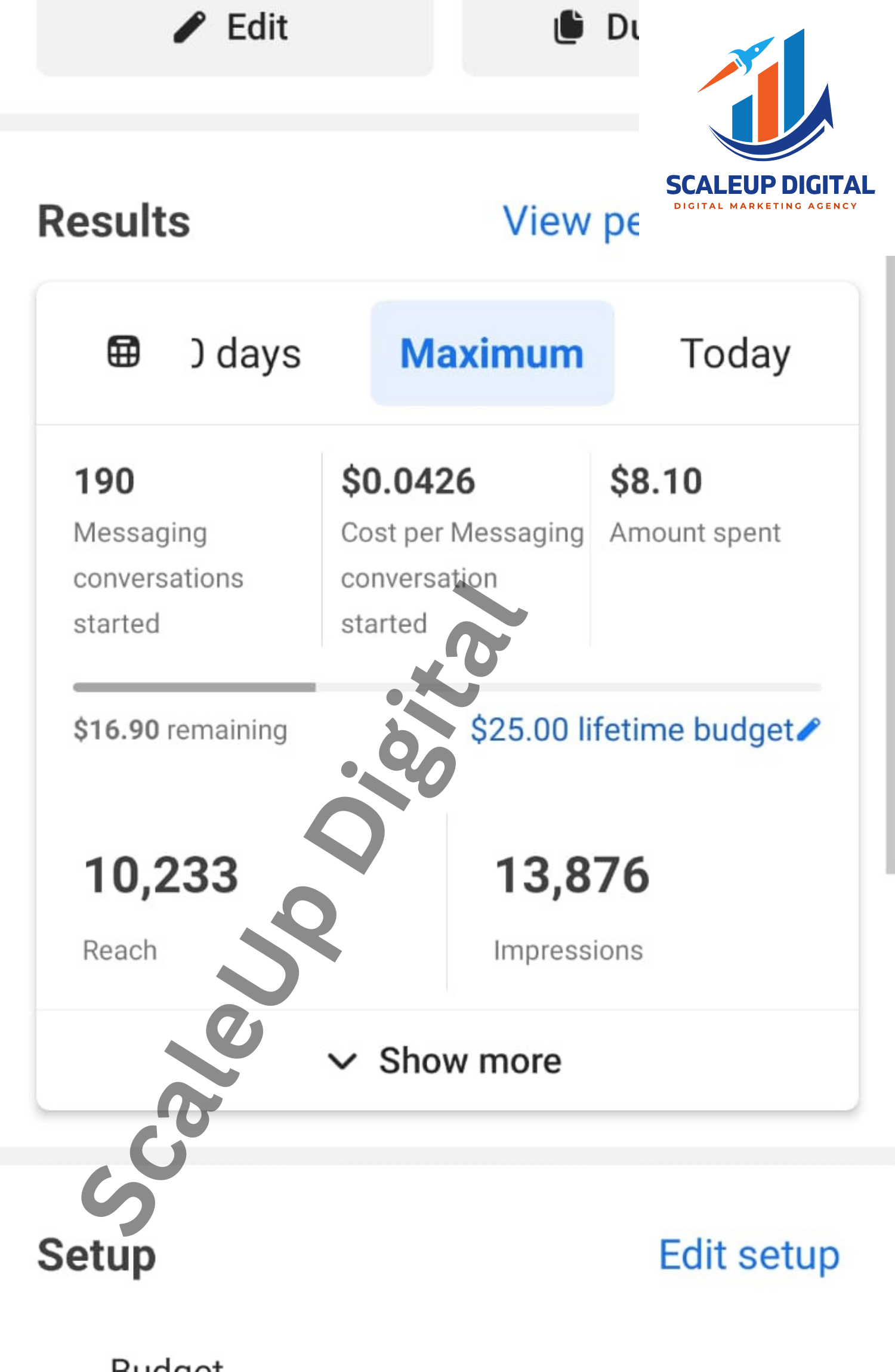This screenshot has height=1372, width=895.
Task: Click the $25.00 lifetime budget link
Action: (x=631, y=729)
